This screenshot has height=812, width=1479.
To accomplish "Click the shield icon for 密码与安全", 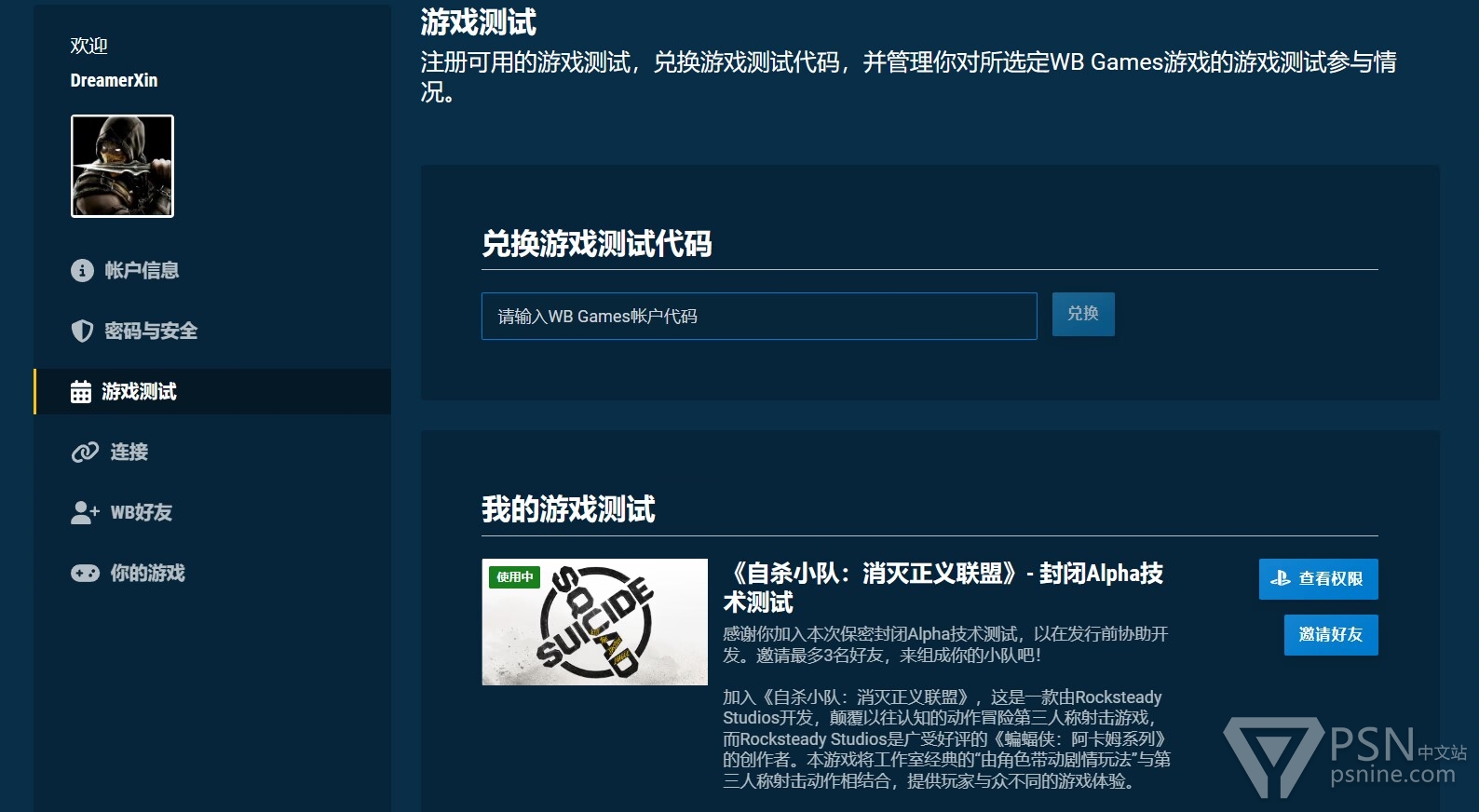I will click(82, 331).
